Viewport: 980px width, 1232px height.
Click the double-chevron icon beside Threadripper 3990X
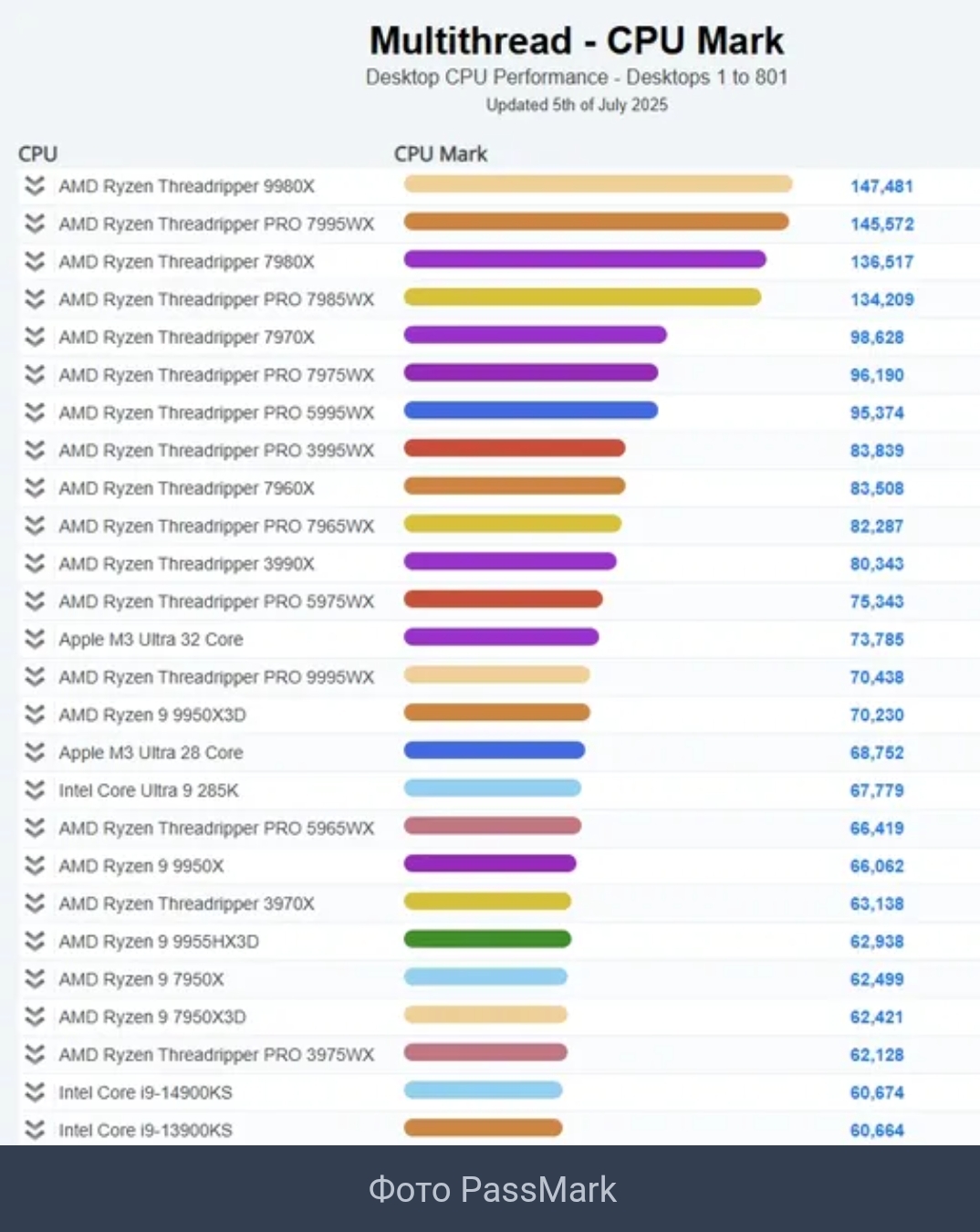click(x=35, y=563)
